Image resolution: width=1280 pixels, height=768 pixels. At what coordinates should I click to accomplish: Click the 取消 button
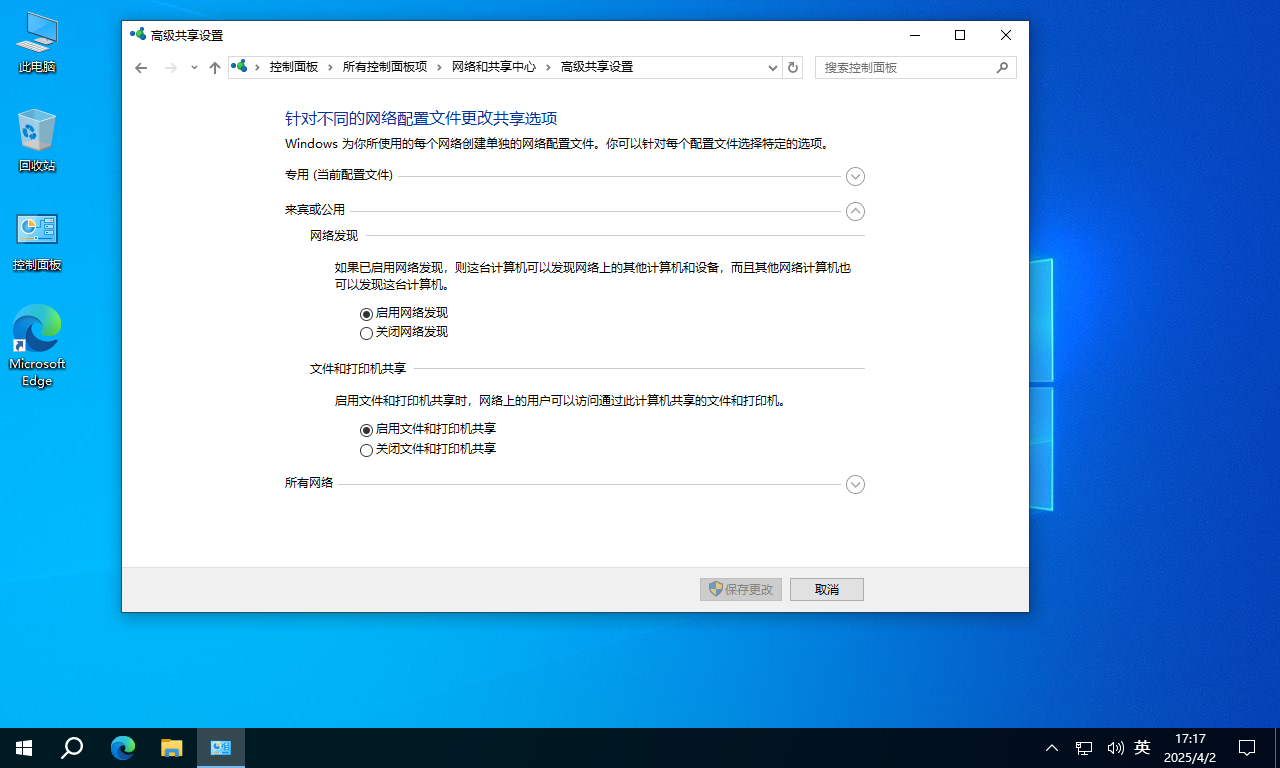tap(827, 589)
